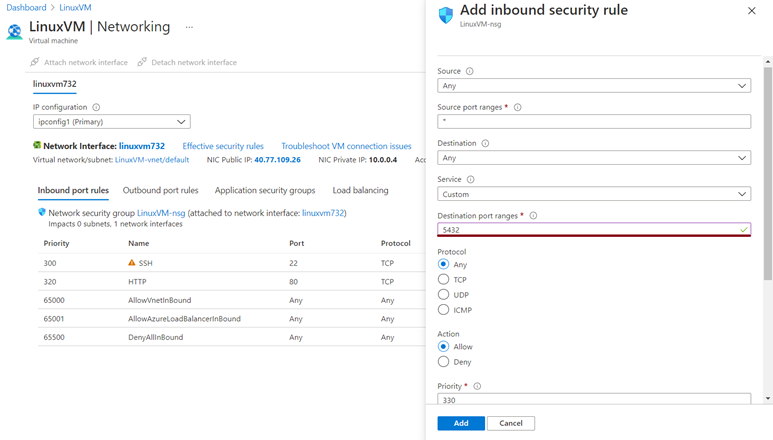773x440 pixels.
Task: Close the Add inbound security rule panel
Action: 751,10
